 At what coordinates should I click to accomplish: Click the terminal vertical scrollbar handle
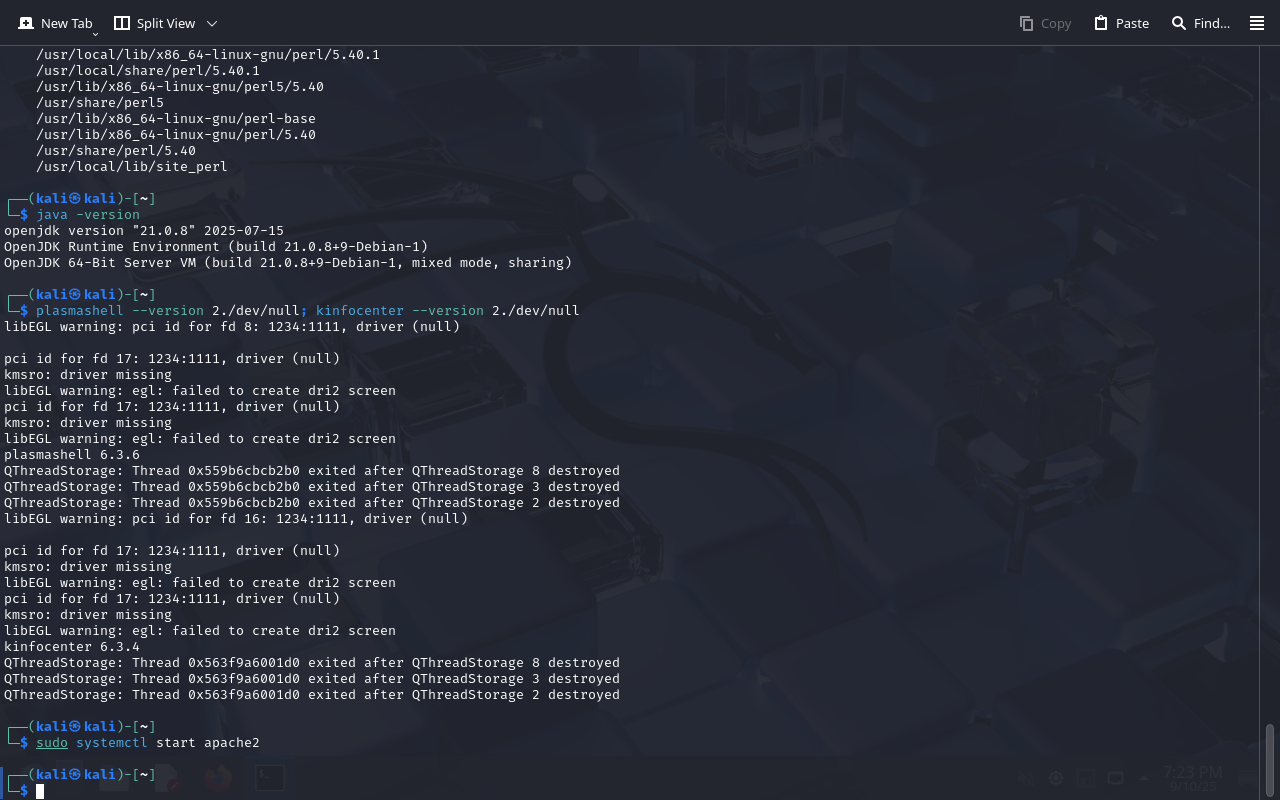tap(1270, 760)
